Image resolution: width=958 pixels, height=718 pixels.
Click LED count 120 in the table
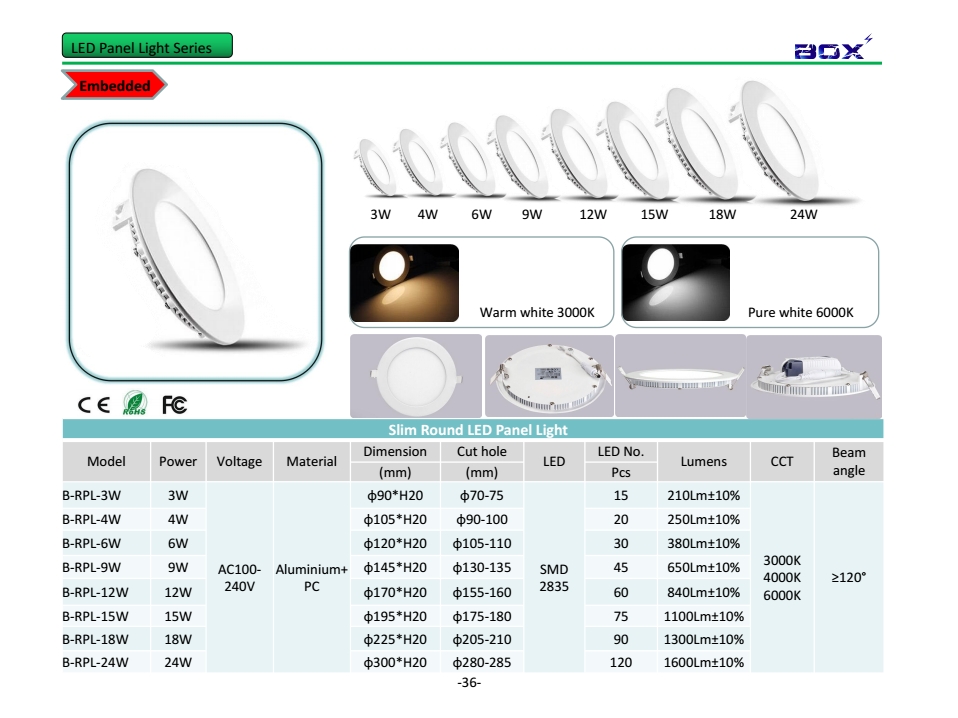[x=621, y=662]
